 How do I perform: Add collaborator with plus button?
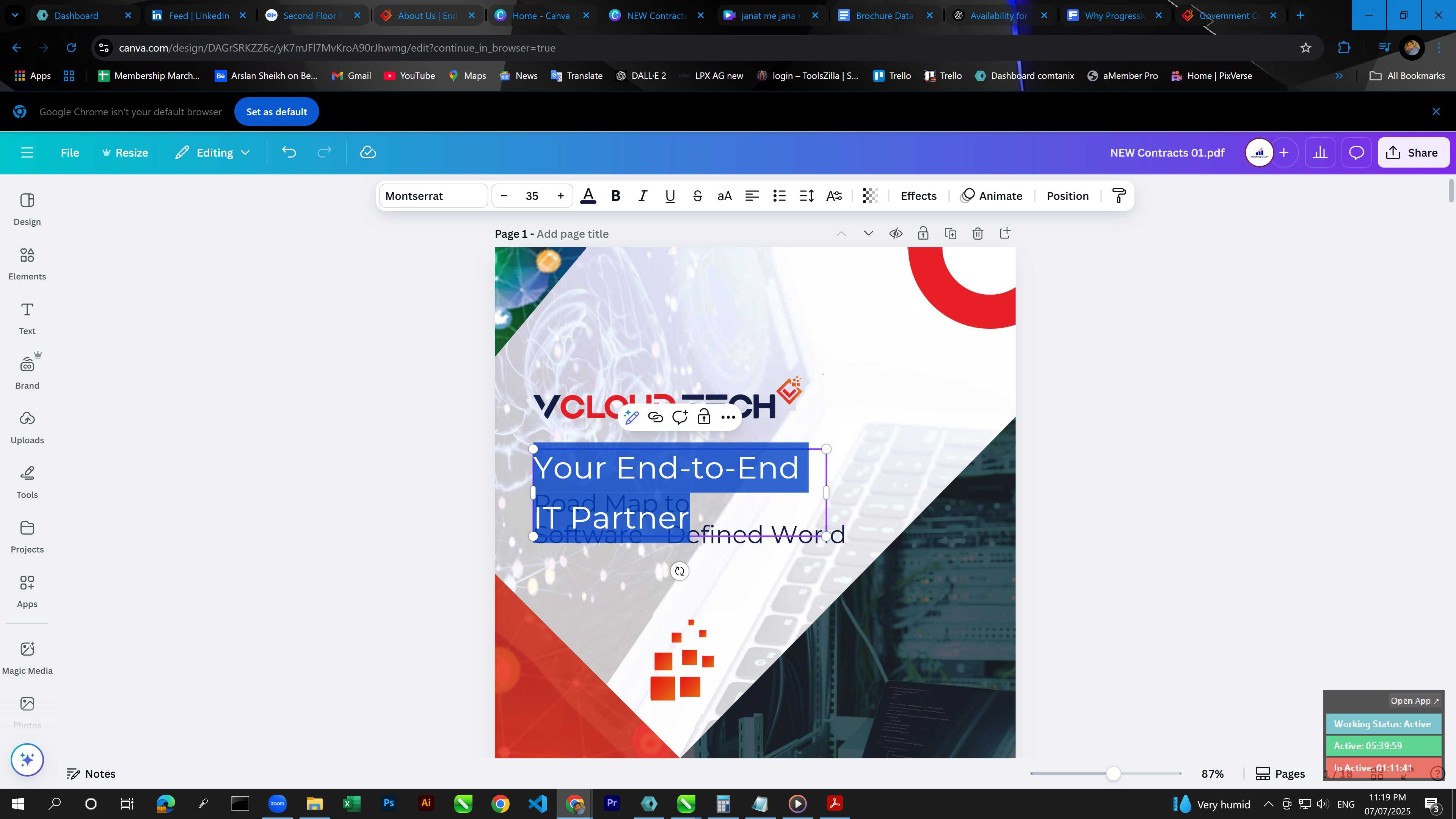[x=1284, y=152]
